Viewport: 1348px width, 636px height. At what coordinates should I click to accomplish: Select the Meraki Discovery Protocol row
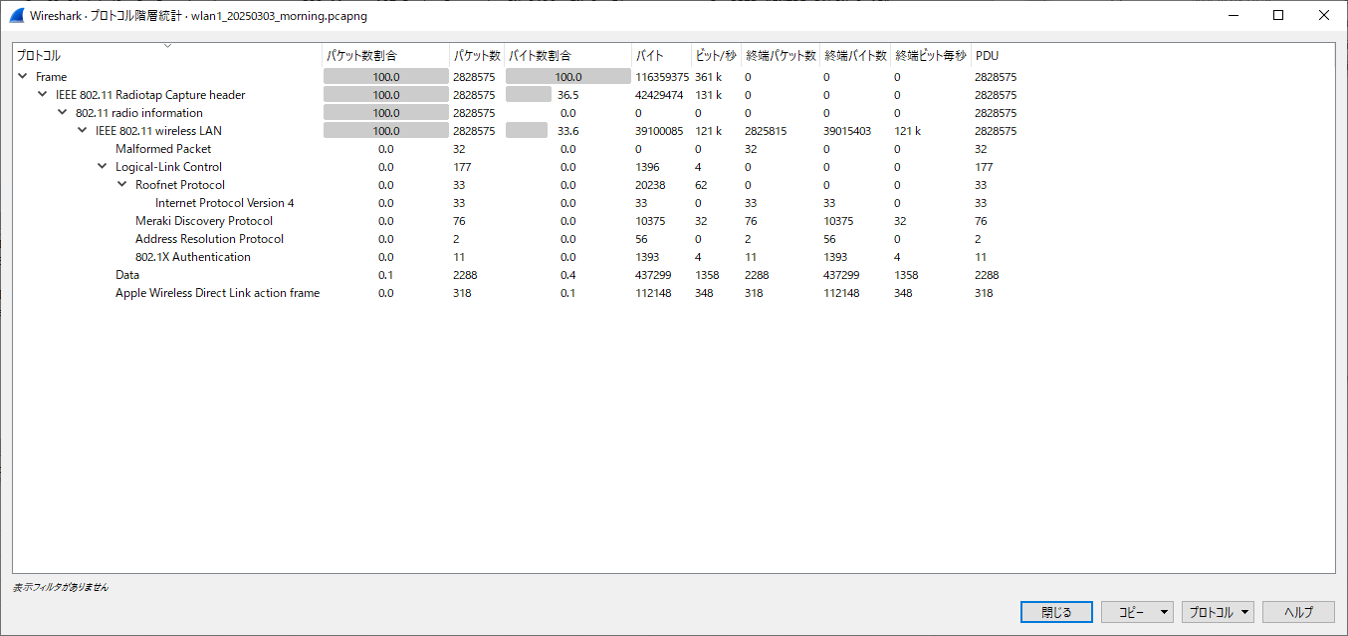point(674,221)
